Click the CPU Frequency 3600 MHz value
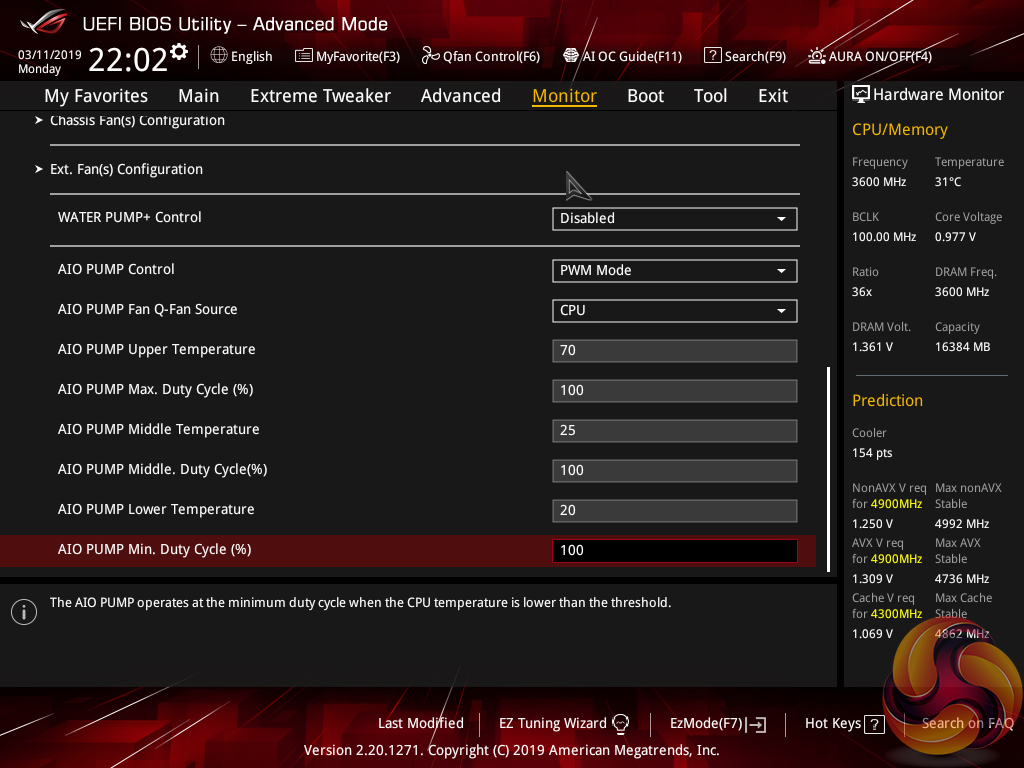Screen dimensions: 1024x768 878,182
